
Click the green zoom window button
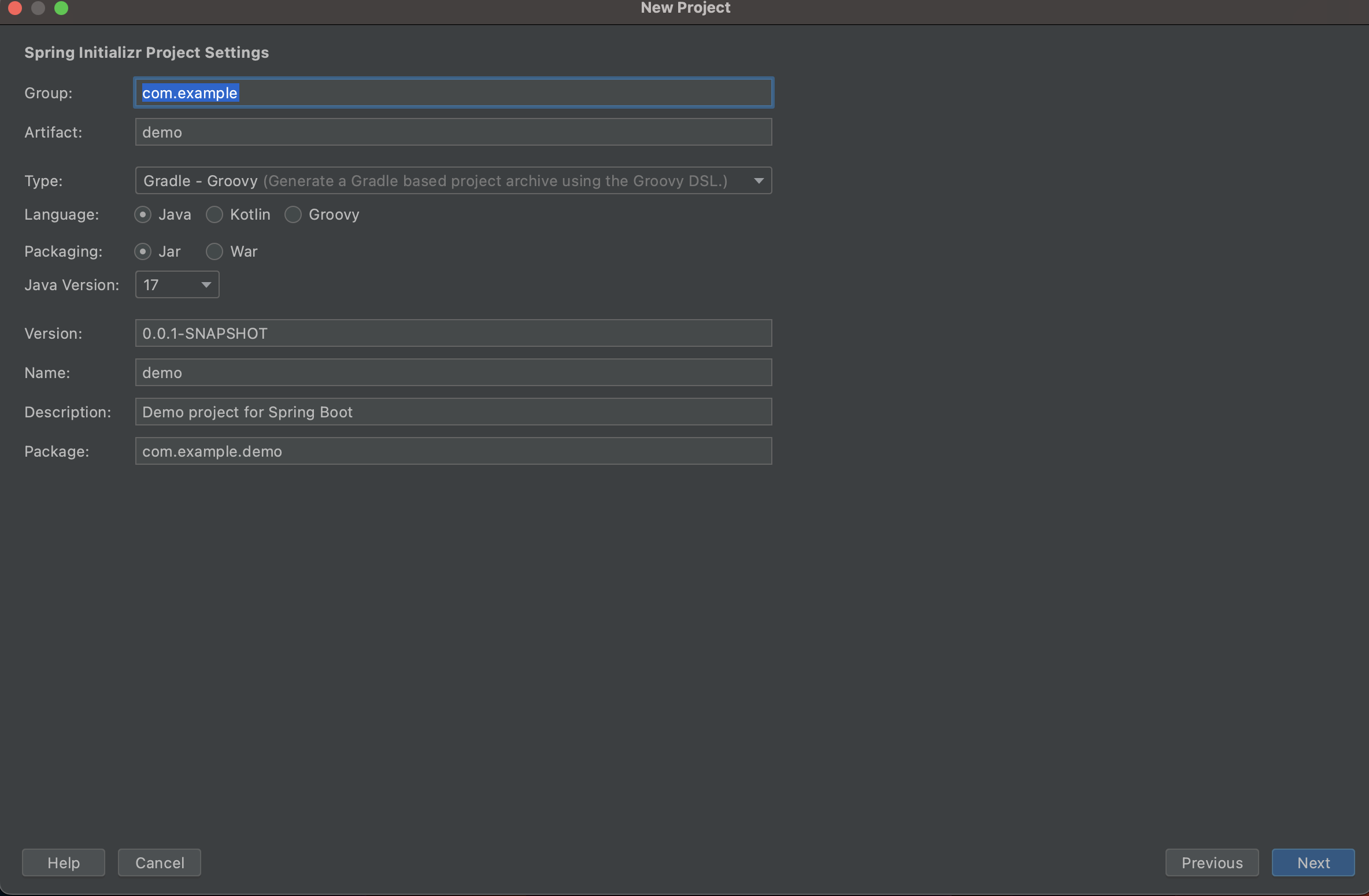[x=61, y=8]
